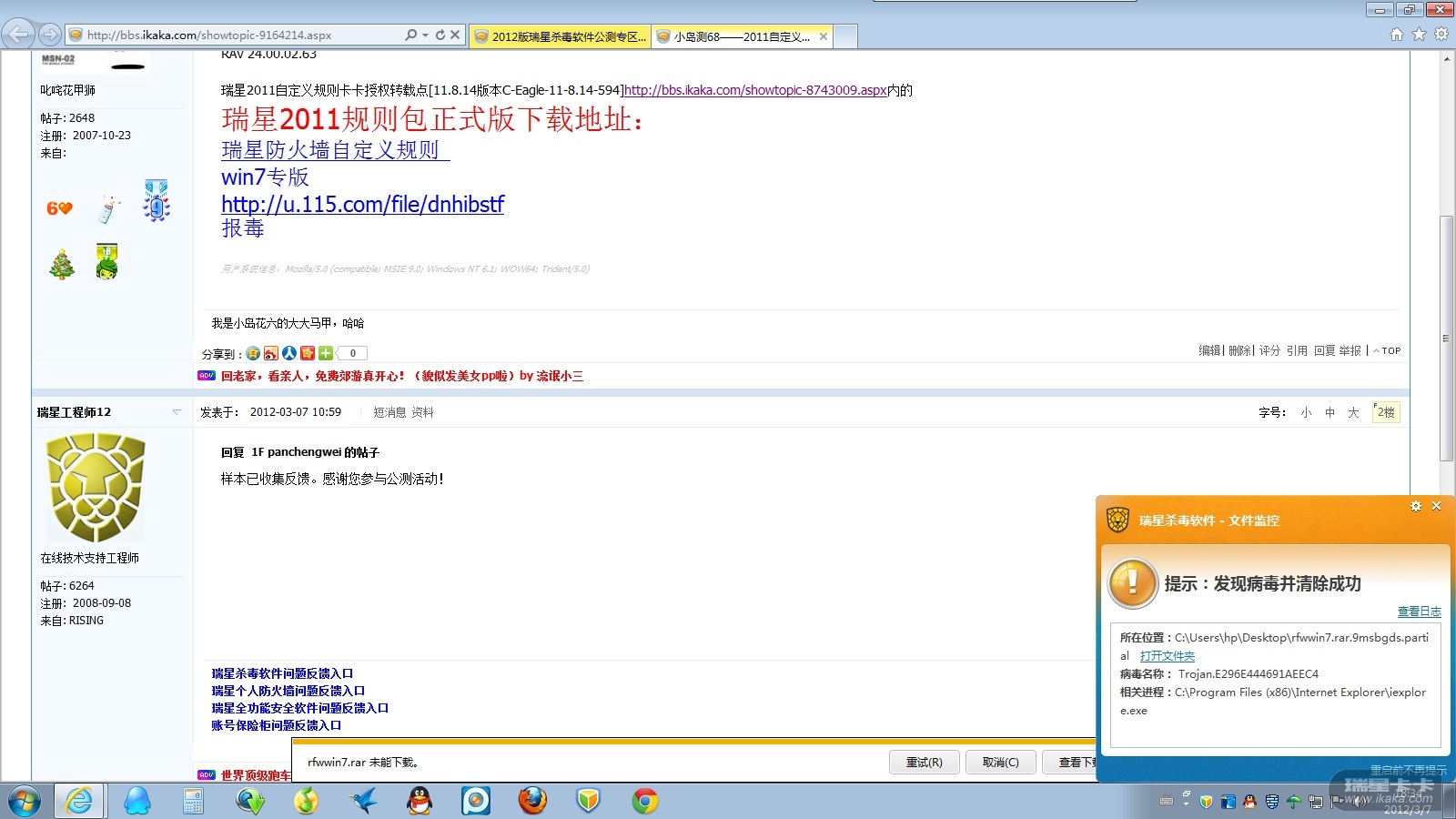Screen dimensions: 1456x819
Task: Send 短消息 to 瑞星工程师12
Action: pyautogui.click(x=389, y=412)
